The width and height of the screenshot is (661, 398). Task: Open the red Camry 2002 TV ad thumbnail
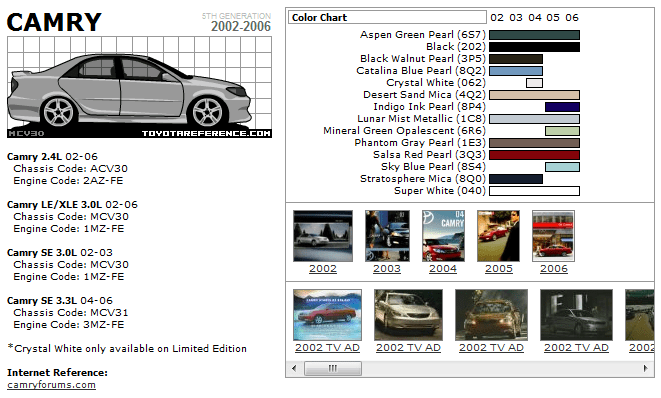pyautogui.click(x=328, y=315)
